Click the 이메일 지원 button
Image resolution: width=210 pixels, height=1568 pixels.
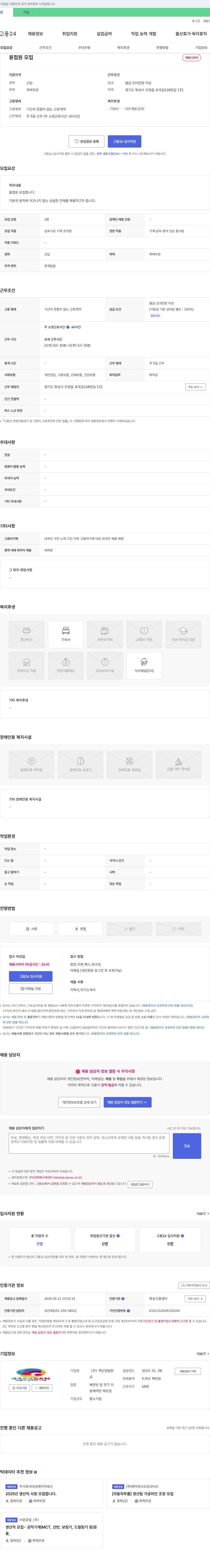point(30,988)
